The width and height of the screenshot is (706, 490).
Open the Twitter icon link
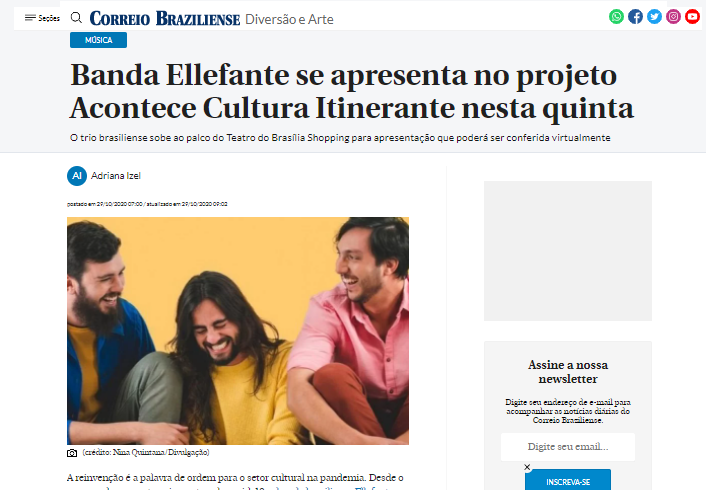point(654,17)
